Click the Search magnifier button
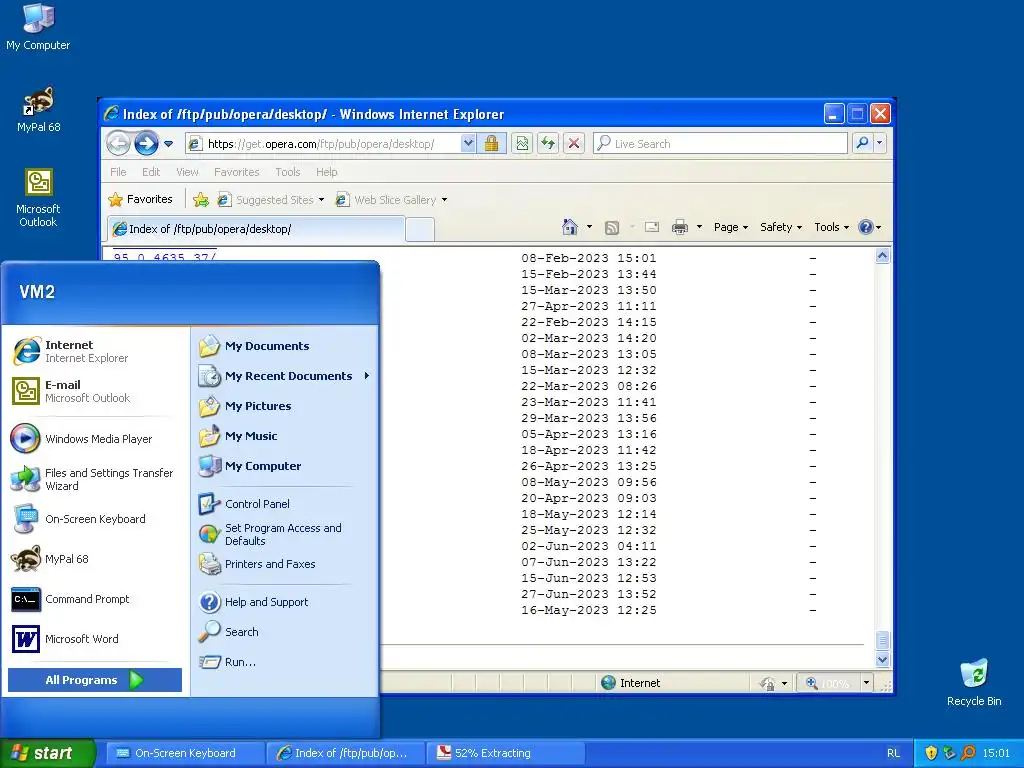Image resolution: width=1024 pixels, height=768 pixels. [862, 143]
